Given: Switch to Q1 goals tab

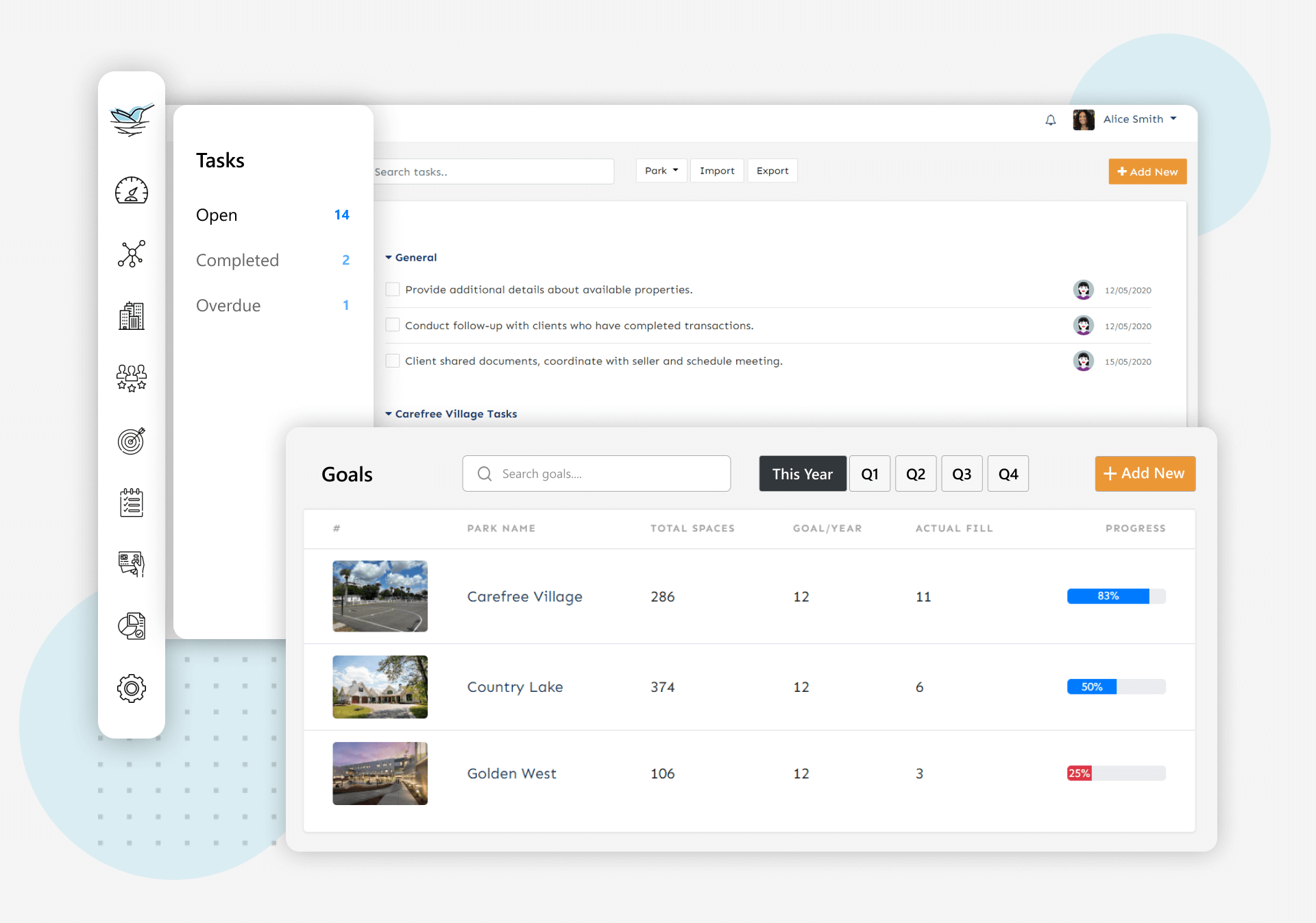Looking at the screenshot, I should (x=869, y=473).
